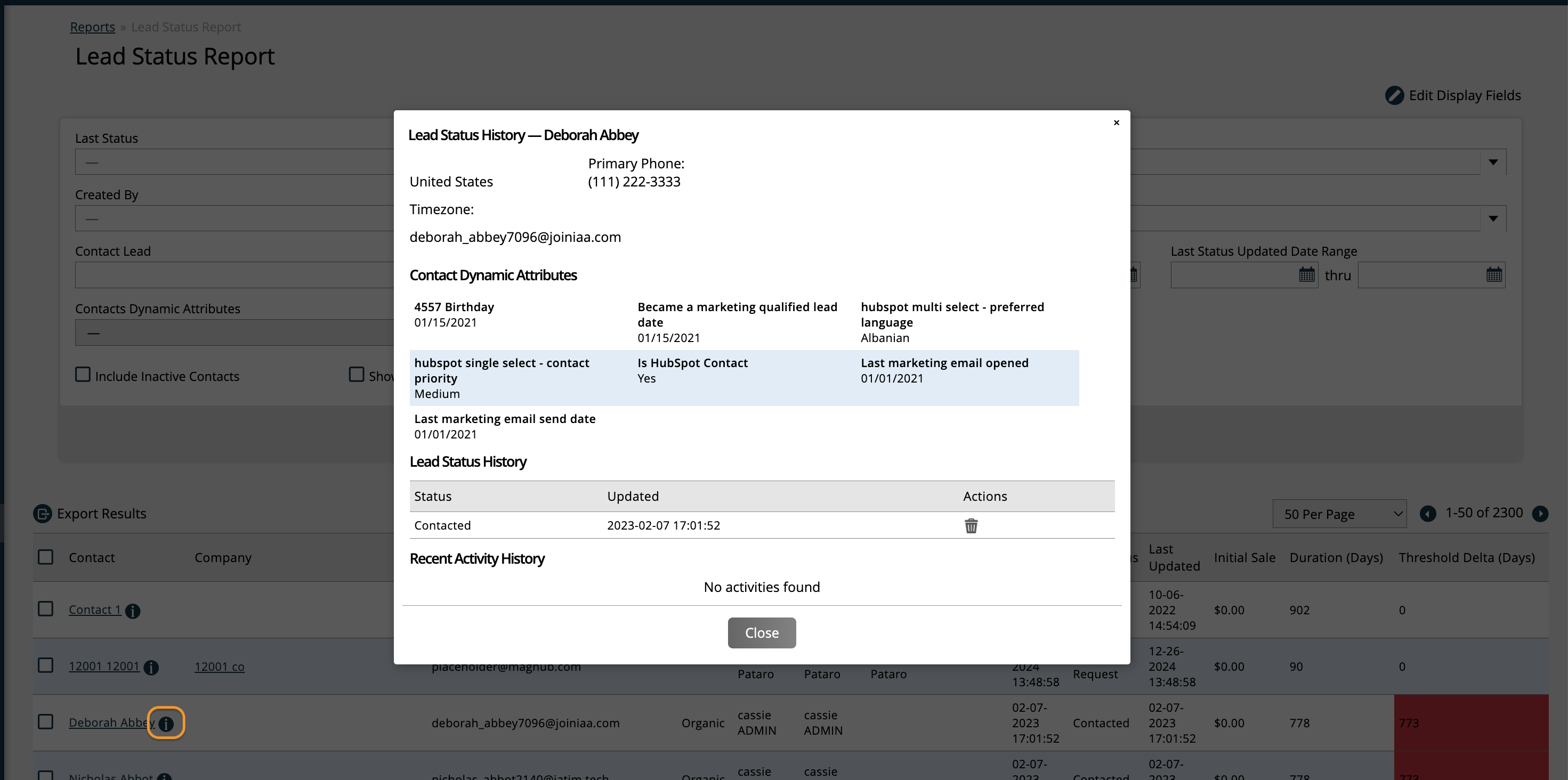Expand the Last Status dropdown arrow
1568x780 pixels.
click(1492, 162)
